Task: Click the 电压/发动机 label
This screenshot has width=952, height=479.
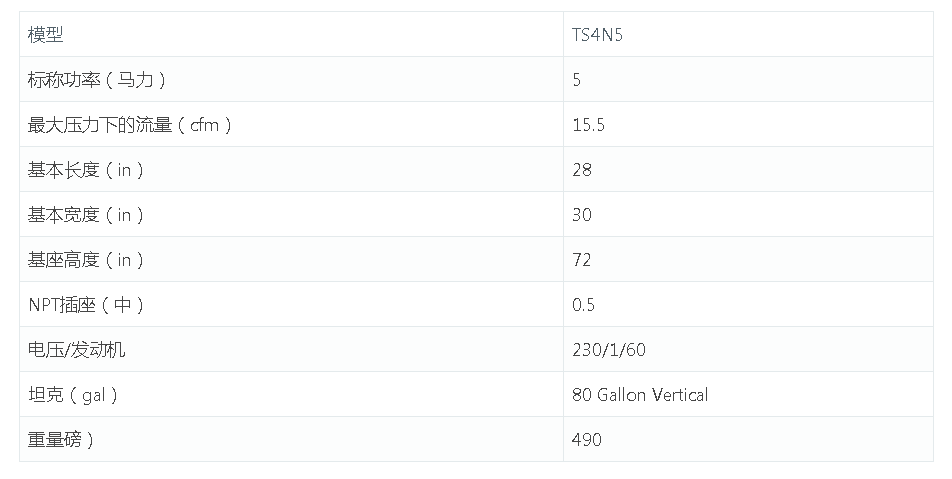Action: [76, 349]
